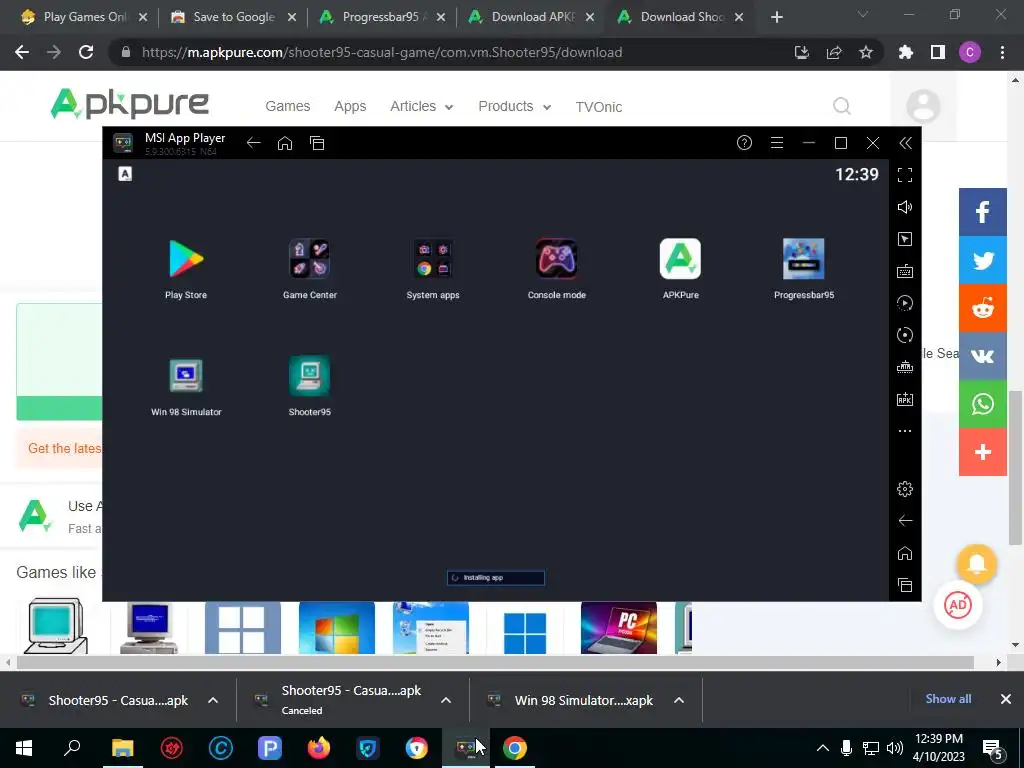Click the Installing app status indicator
The image size is (1024, 768).
(x=496, y=577)
